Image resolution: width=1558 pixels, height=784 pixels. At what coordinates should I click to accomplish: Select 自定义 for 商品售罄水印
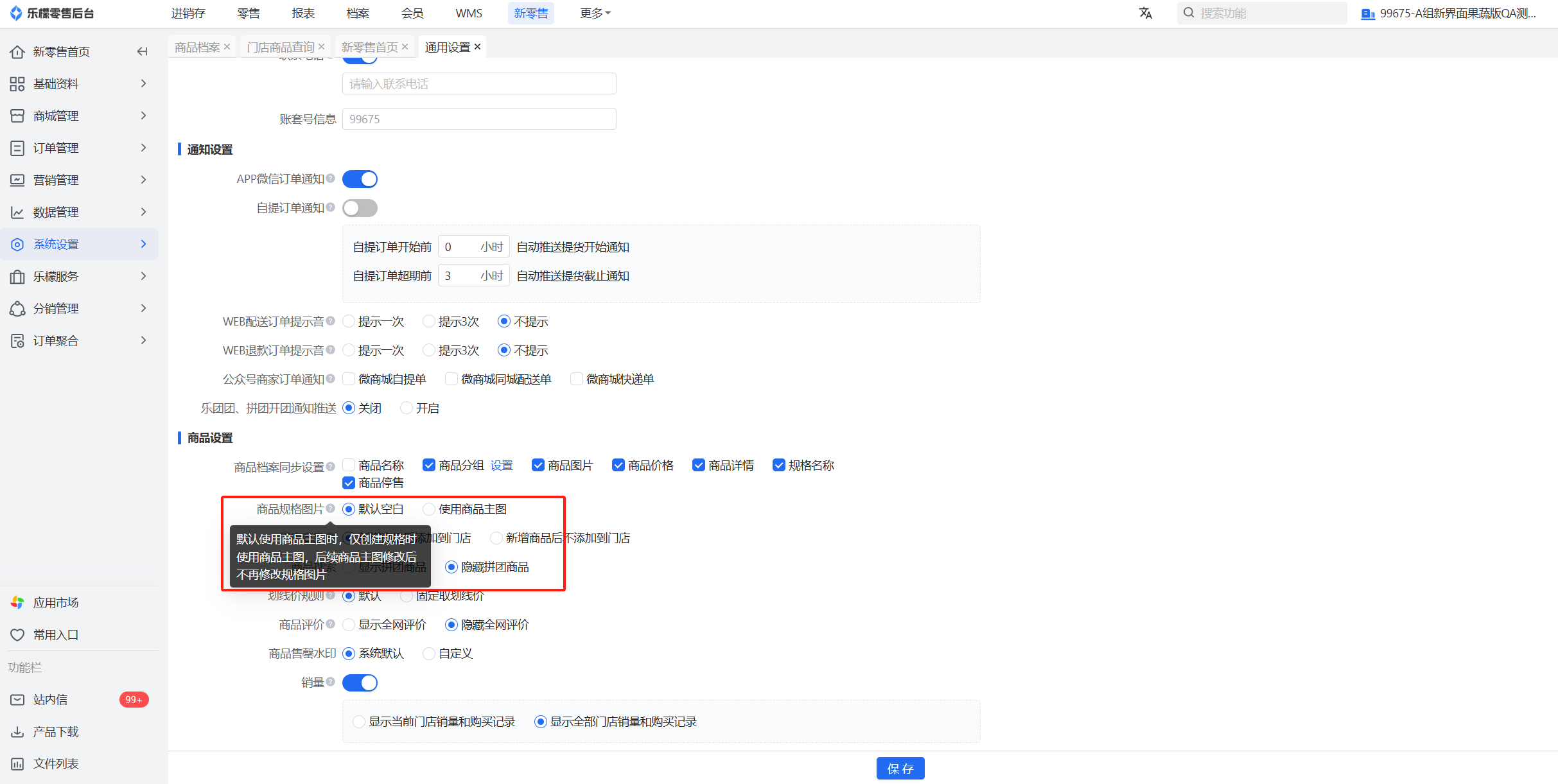pos(429,654)
